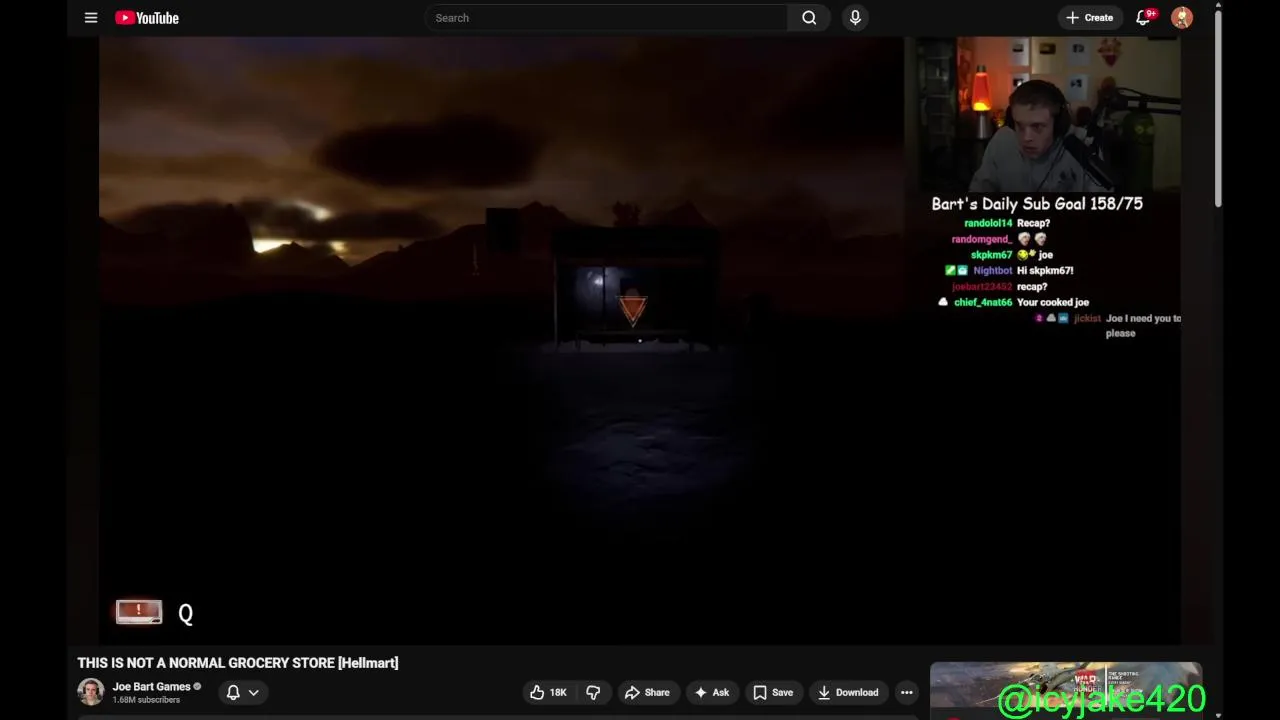
Task: Open more actions three-dot menu
Action: 906,692
